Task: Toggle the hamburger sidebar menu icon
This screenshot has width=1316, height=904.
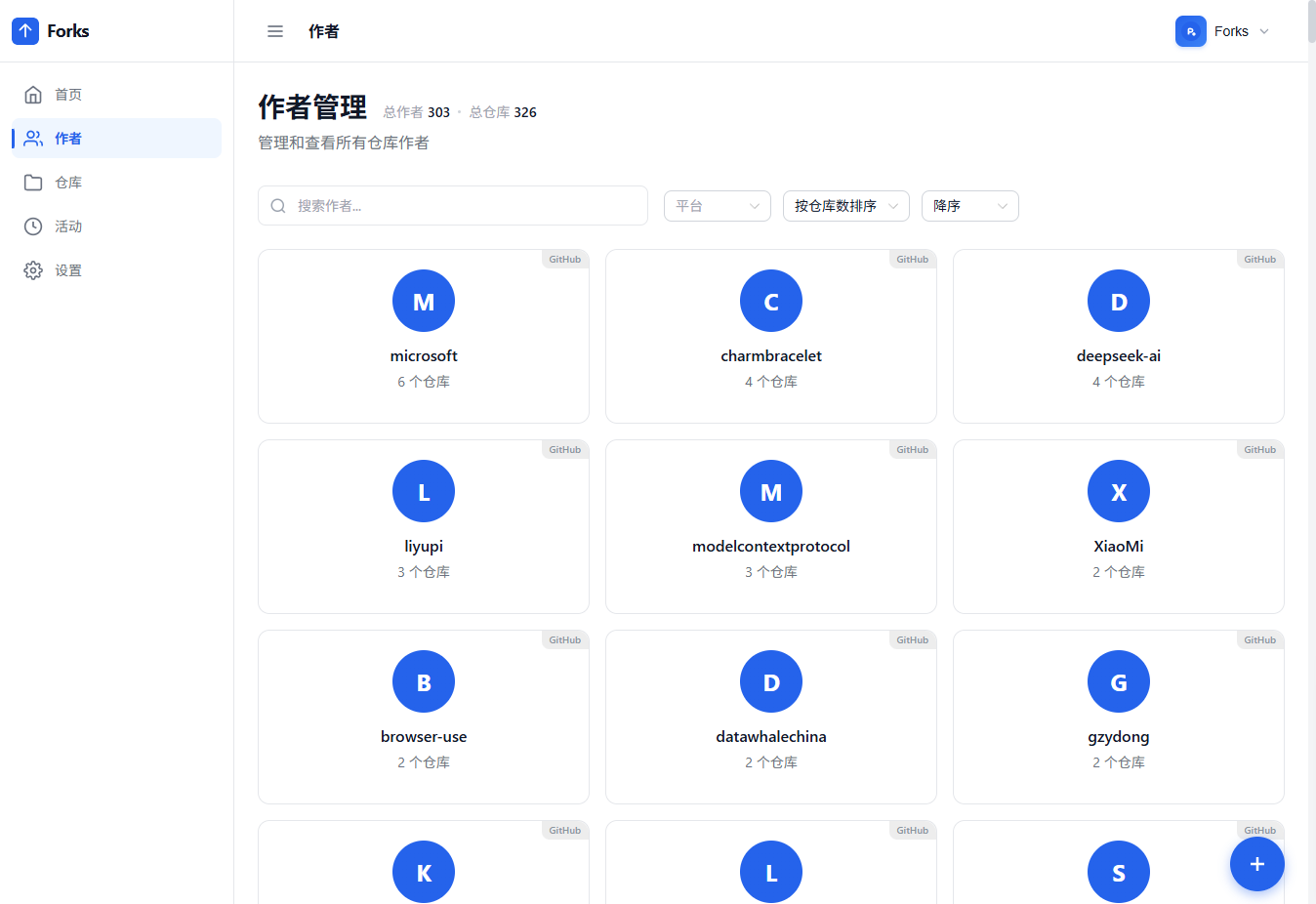Action: click(x=275, y=31)
